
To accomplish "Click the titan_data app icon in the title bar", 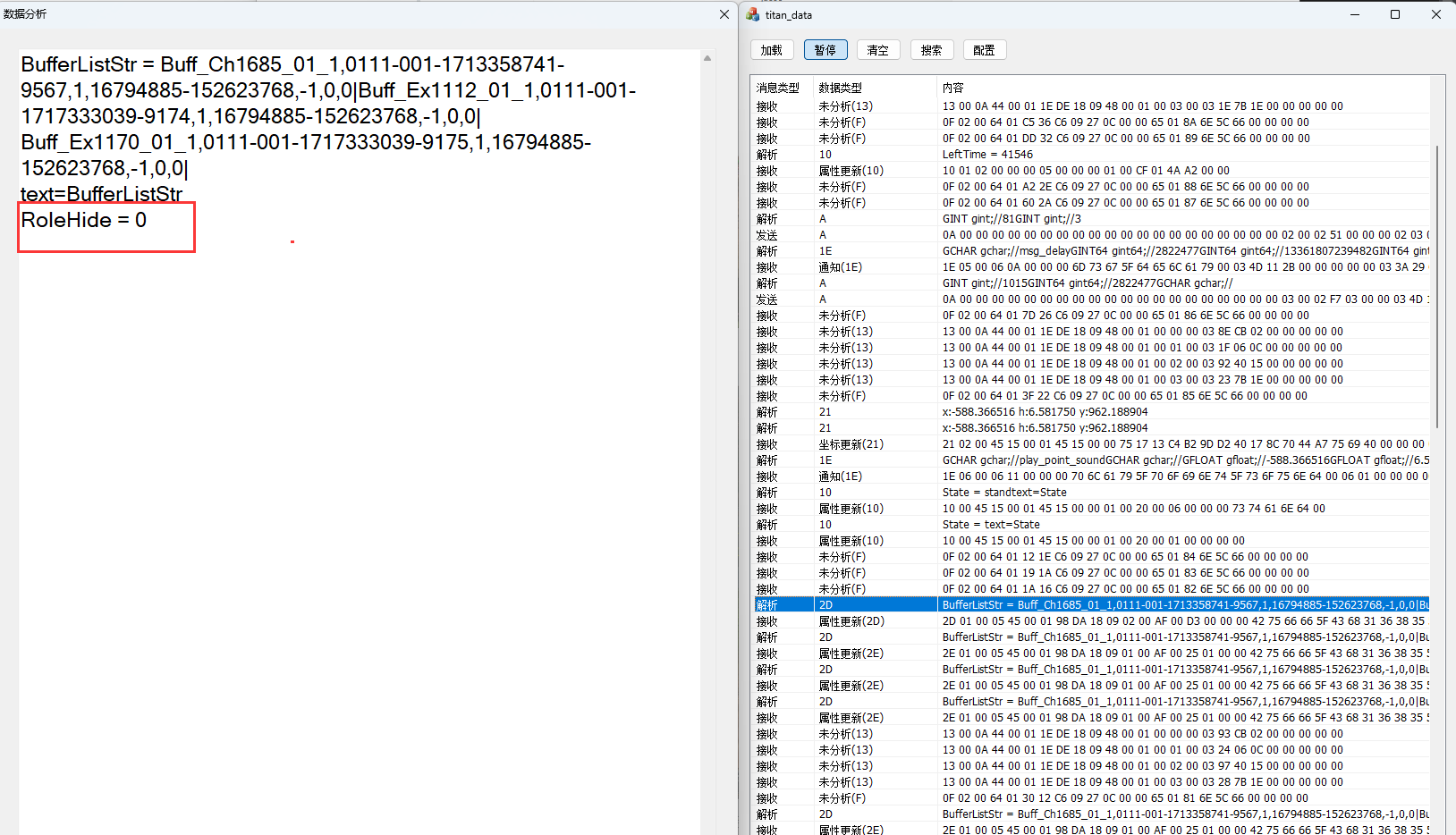I will tap(753, 14).
